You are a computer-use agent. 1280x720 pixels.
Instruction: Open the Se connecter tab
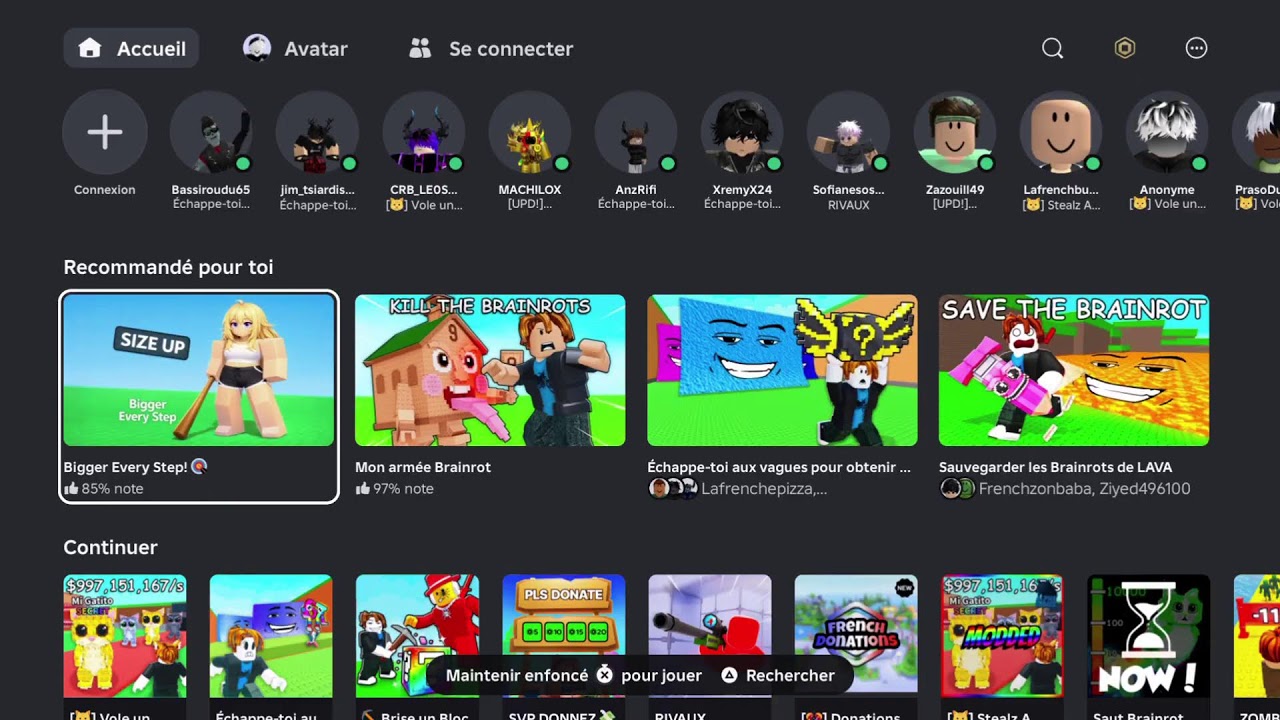[x=491, y=48]
